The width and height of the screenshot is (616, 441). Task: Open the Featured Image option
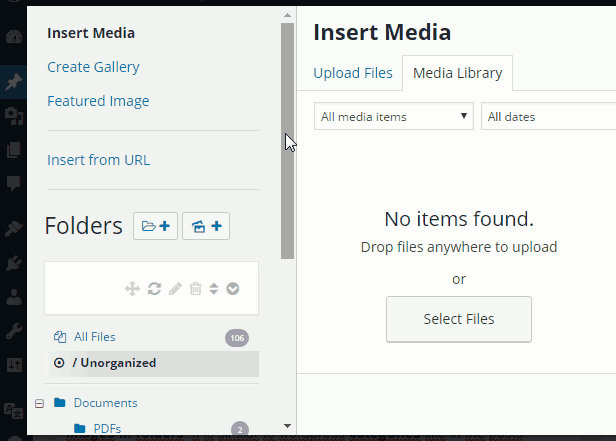pyautogui.click(x=98, y=101)
